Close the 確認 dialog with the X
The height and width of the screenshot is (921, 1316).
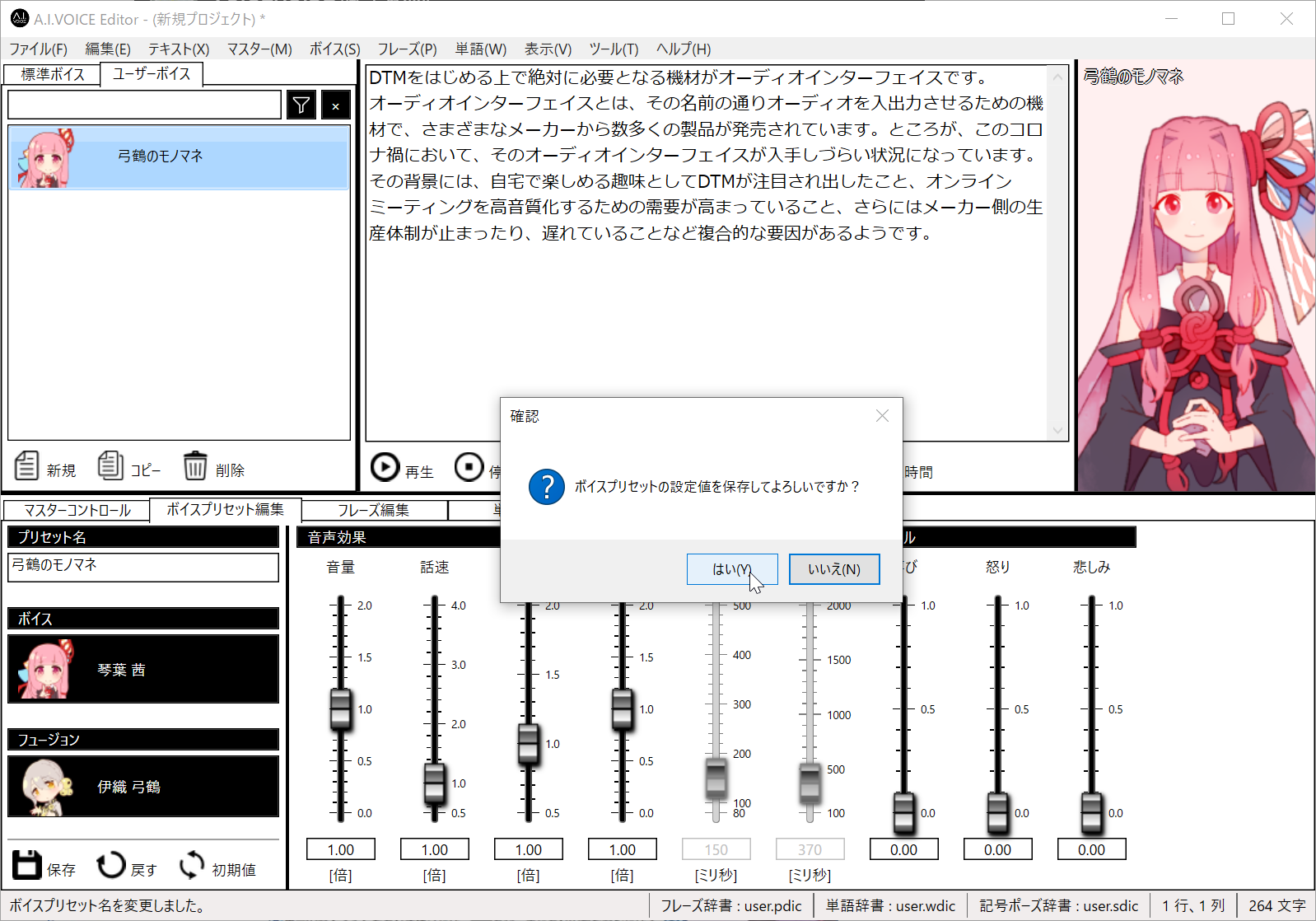point(882,416)
